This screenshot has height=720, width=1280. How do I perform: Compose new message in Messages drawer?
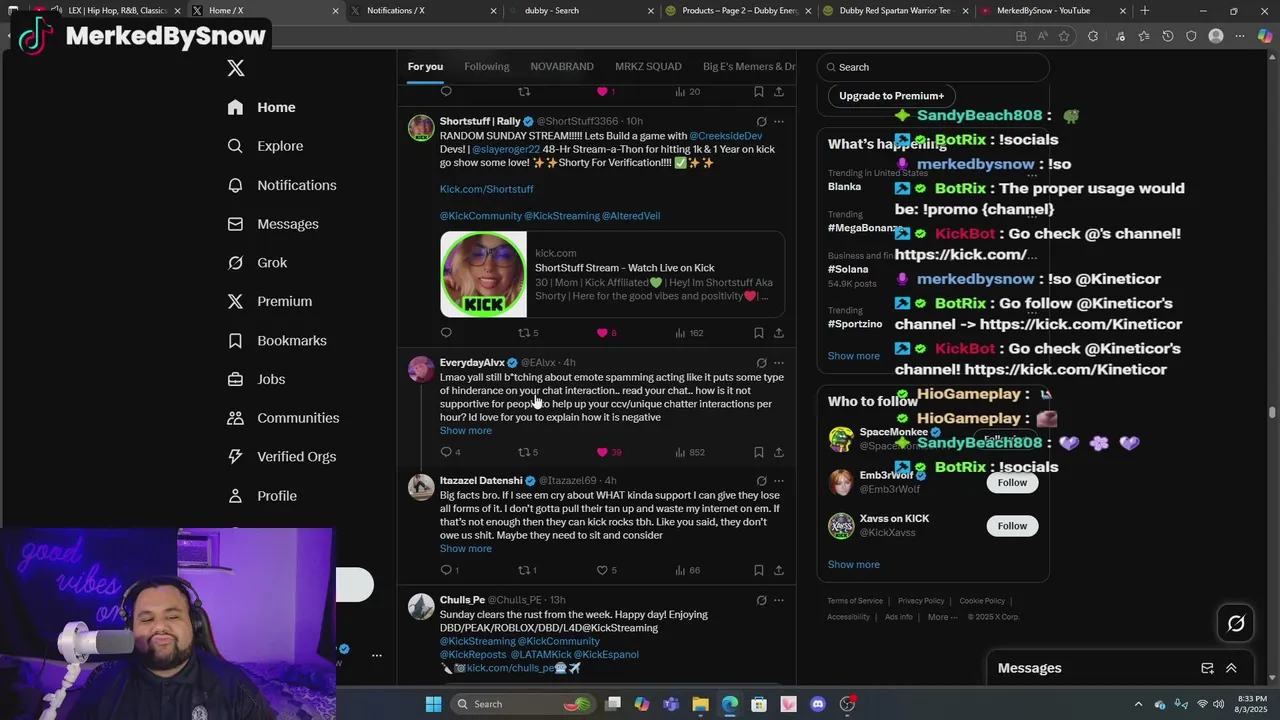pyautogui.click(x=1207, y=668)
